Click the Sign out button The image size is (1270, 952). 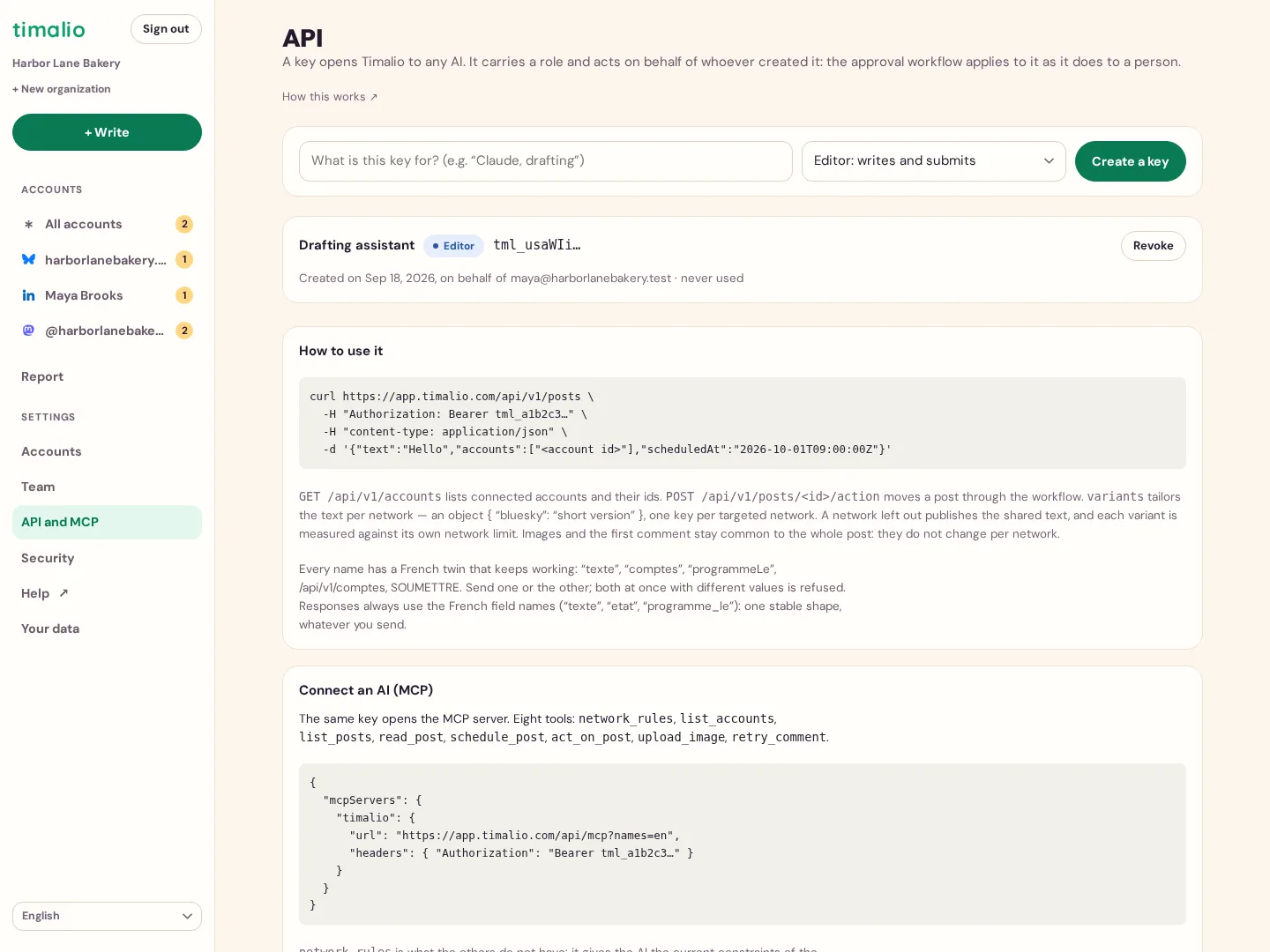tap(166, 29)
